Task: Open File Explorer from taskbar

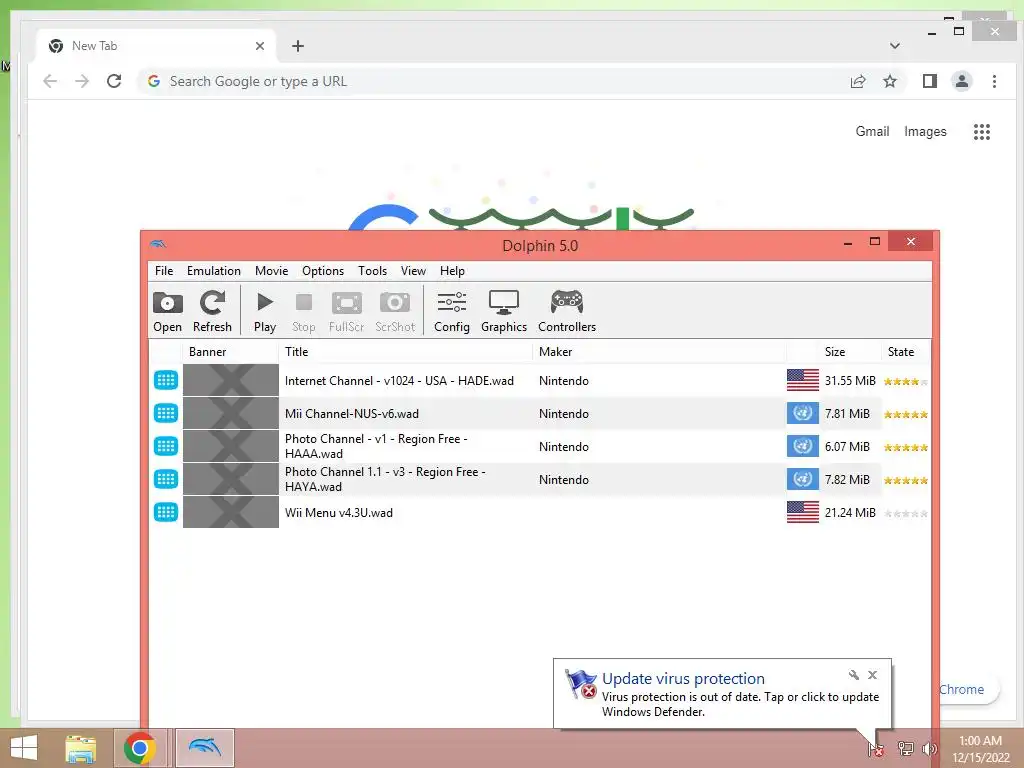Action: (x=81, y=748)
